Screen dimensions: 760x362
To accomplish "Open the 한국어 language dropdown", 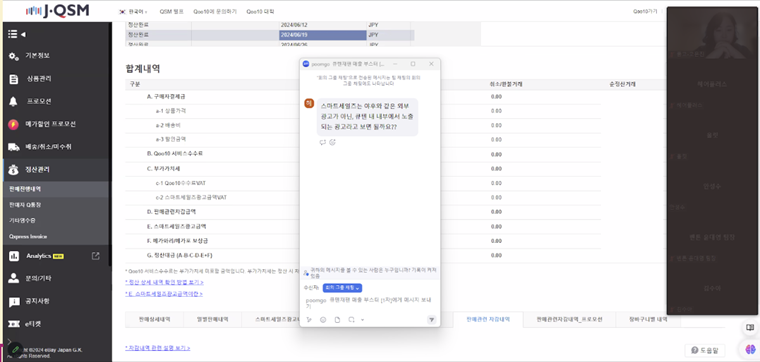I will [x=133, y=11].
